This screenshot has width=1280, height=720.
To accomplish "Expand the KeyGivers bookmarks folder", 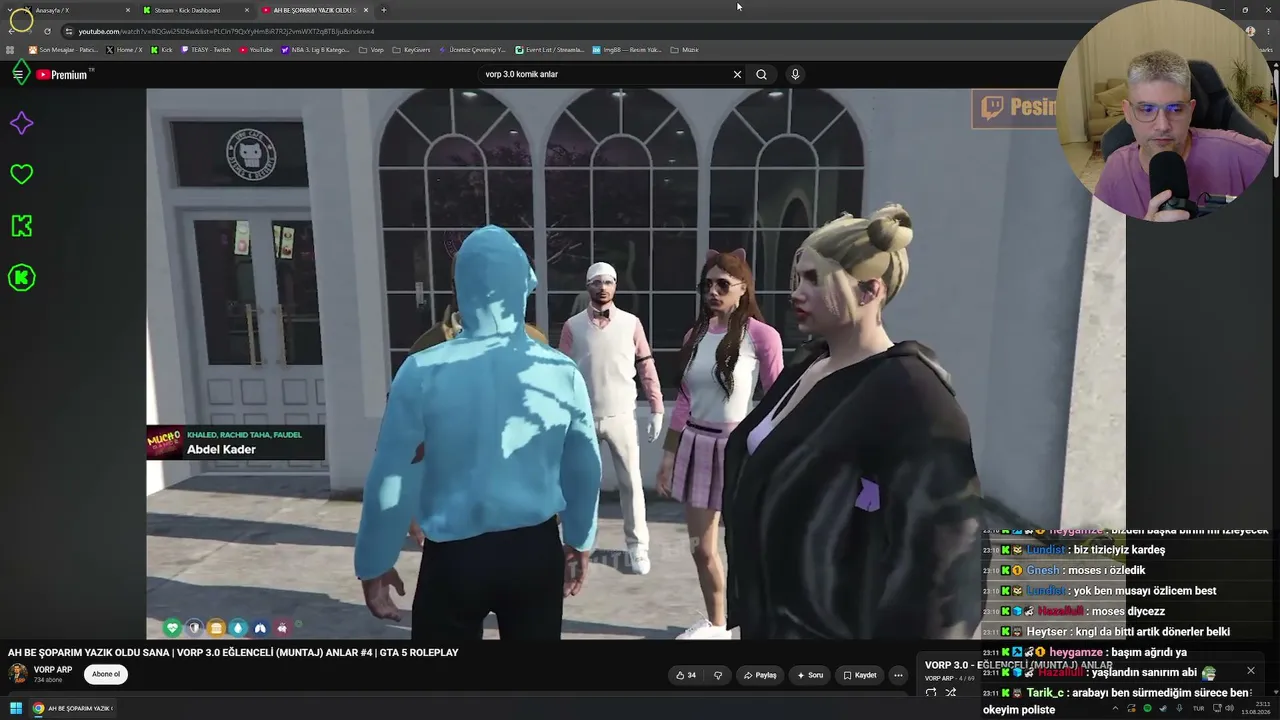I will [411, 50].
